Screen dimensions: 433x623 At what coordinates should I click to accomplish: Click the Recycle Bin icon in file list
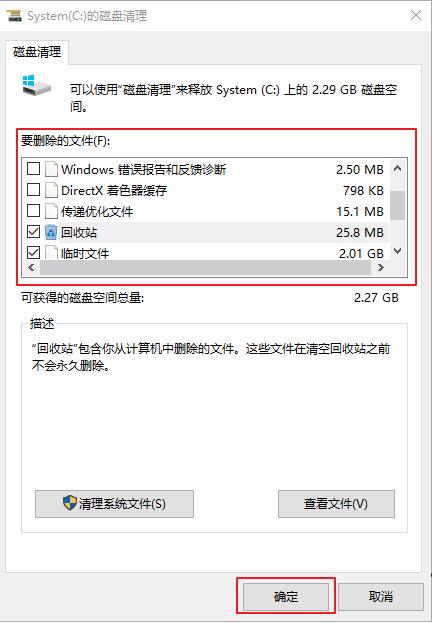pos(51,232)
